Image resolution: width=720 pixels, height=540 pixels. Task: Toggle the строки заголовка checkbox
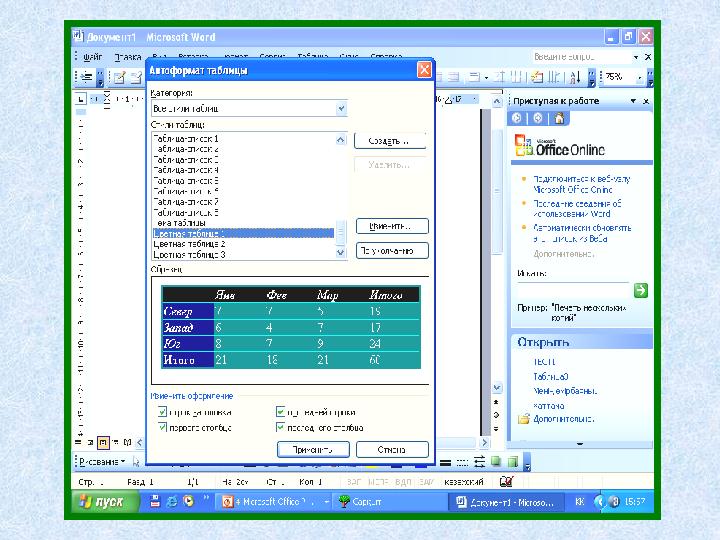click(x=162, y=412)
